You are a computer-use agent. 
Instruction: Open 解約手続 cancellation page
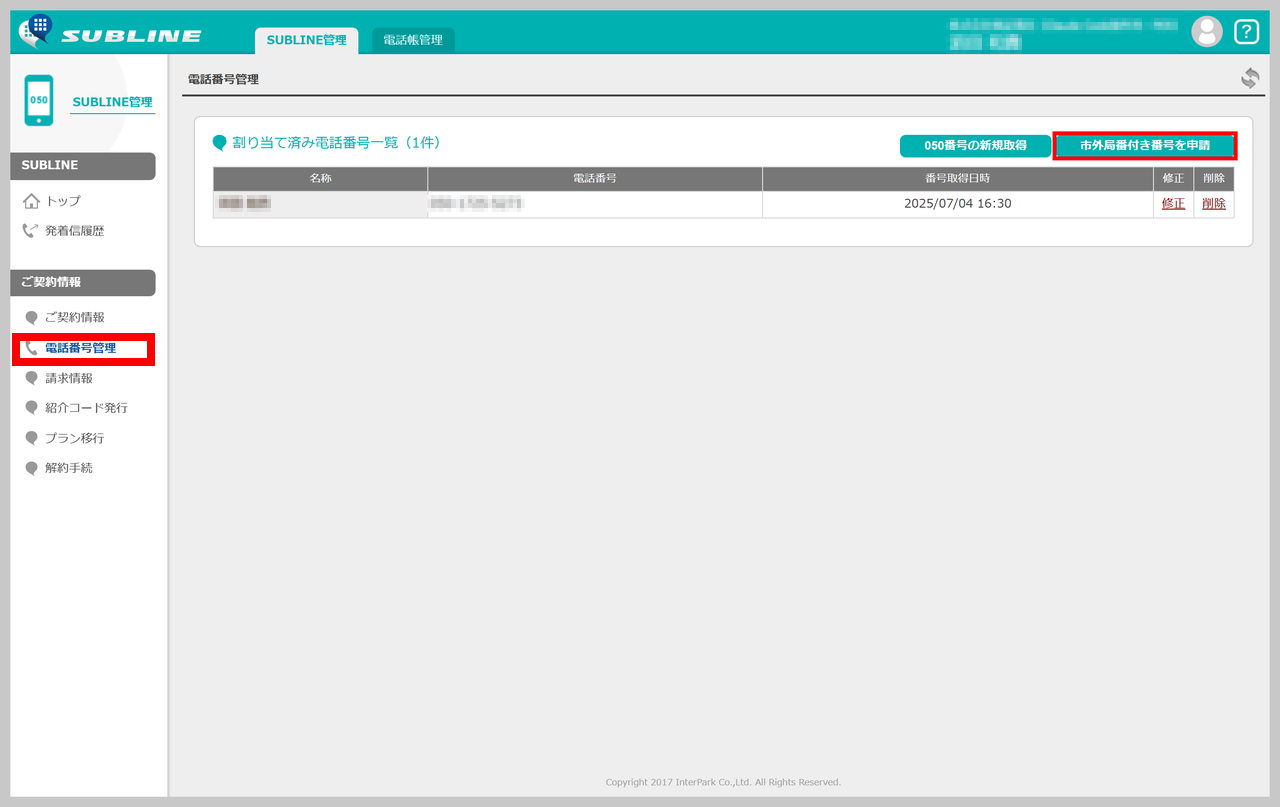click(x=69, y=468)
